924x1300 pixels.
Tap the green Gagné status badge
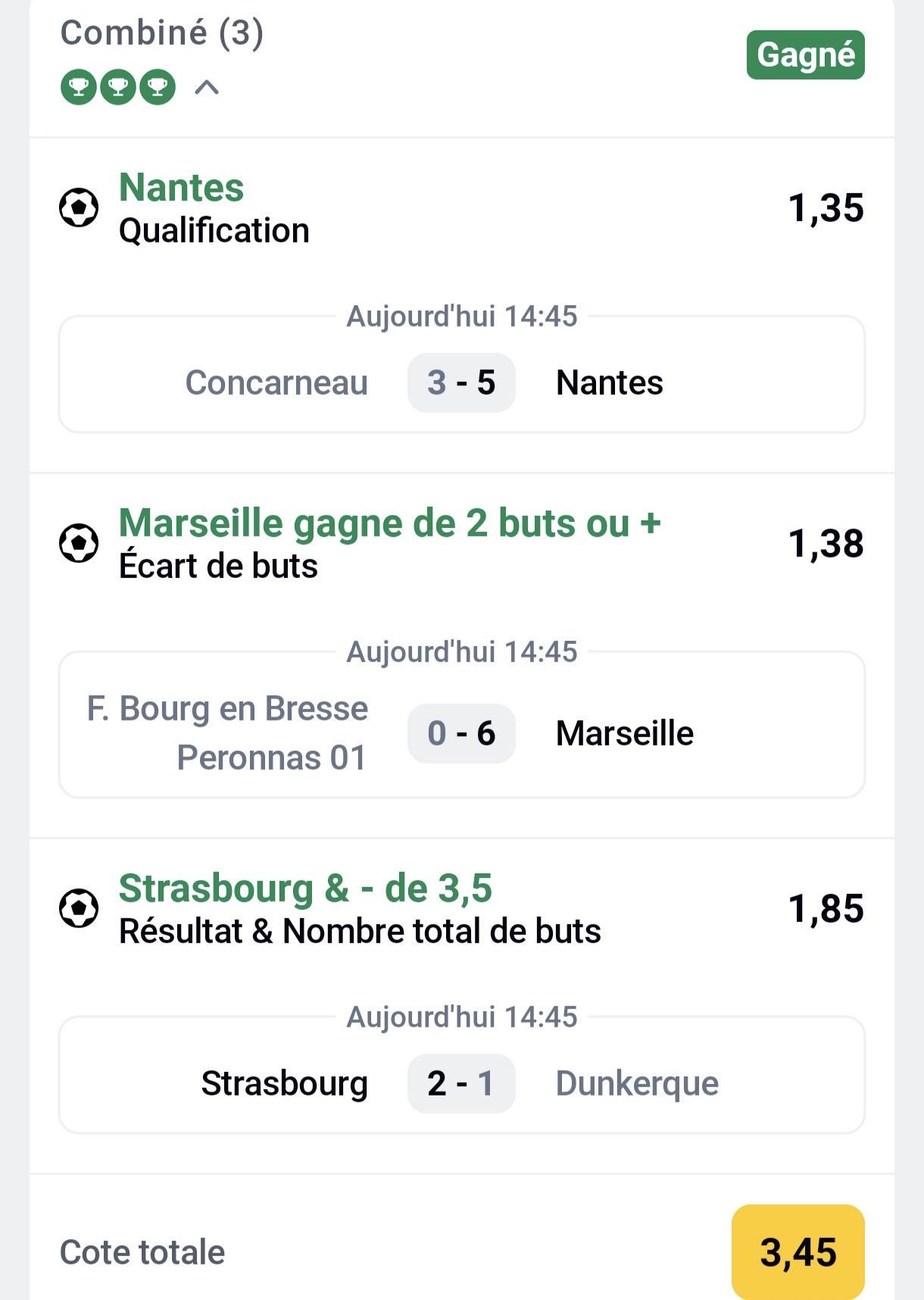point(805,55)
